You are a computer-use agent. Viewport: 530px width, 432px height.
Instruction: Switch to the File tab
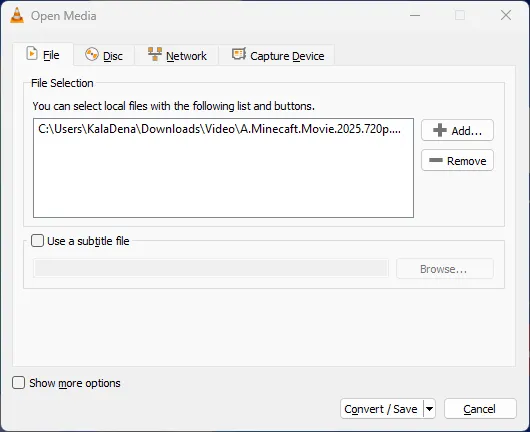[x=43, y=54]
